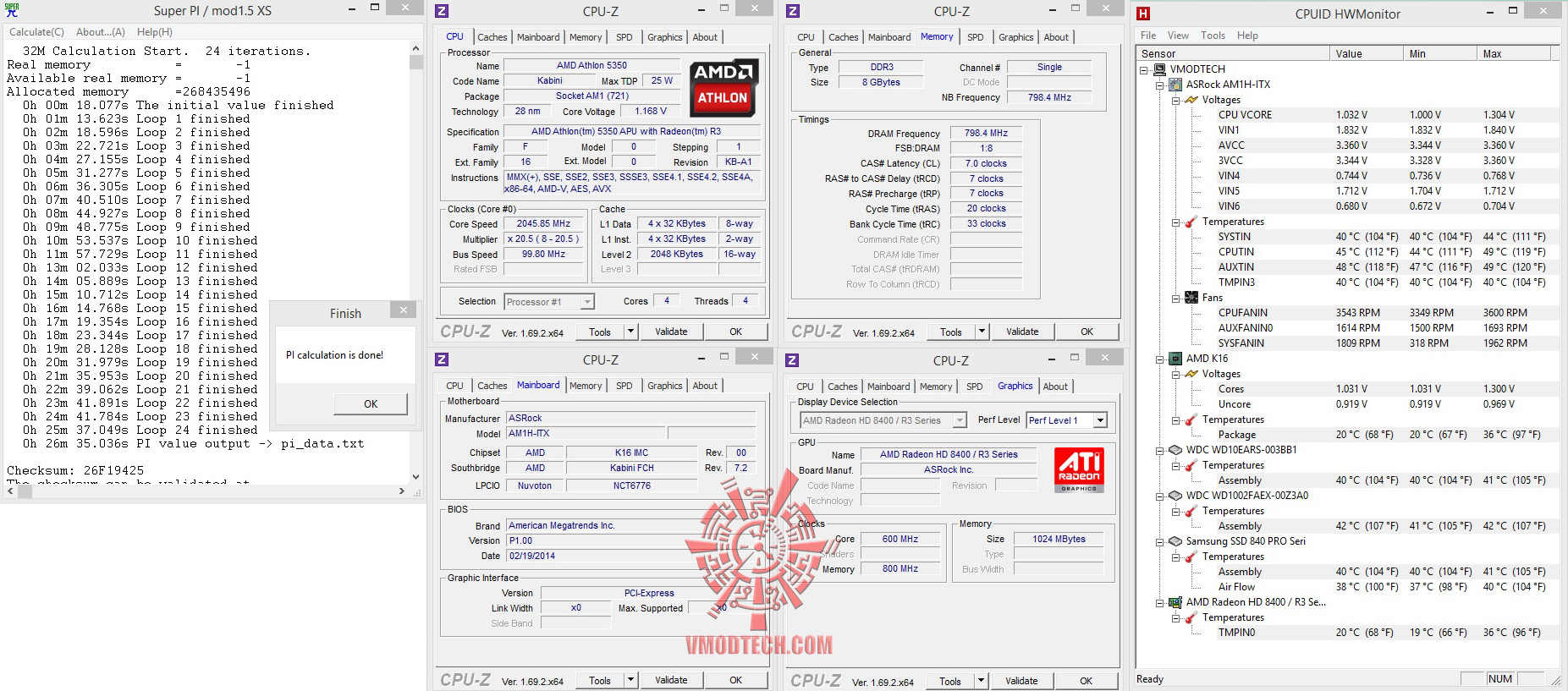This screenshot has width=1568, height=691.
Task: Click the Temperatures icon under AMD K16
Action: coord(1191,420)
